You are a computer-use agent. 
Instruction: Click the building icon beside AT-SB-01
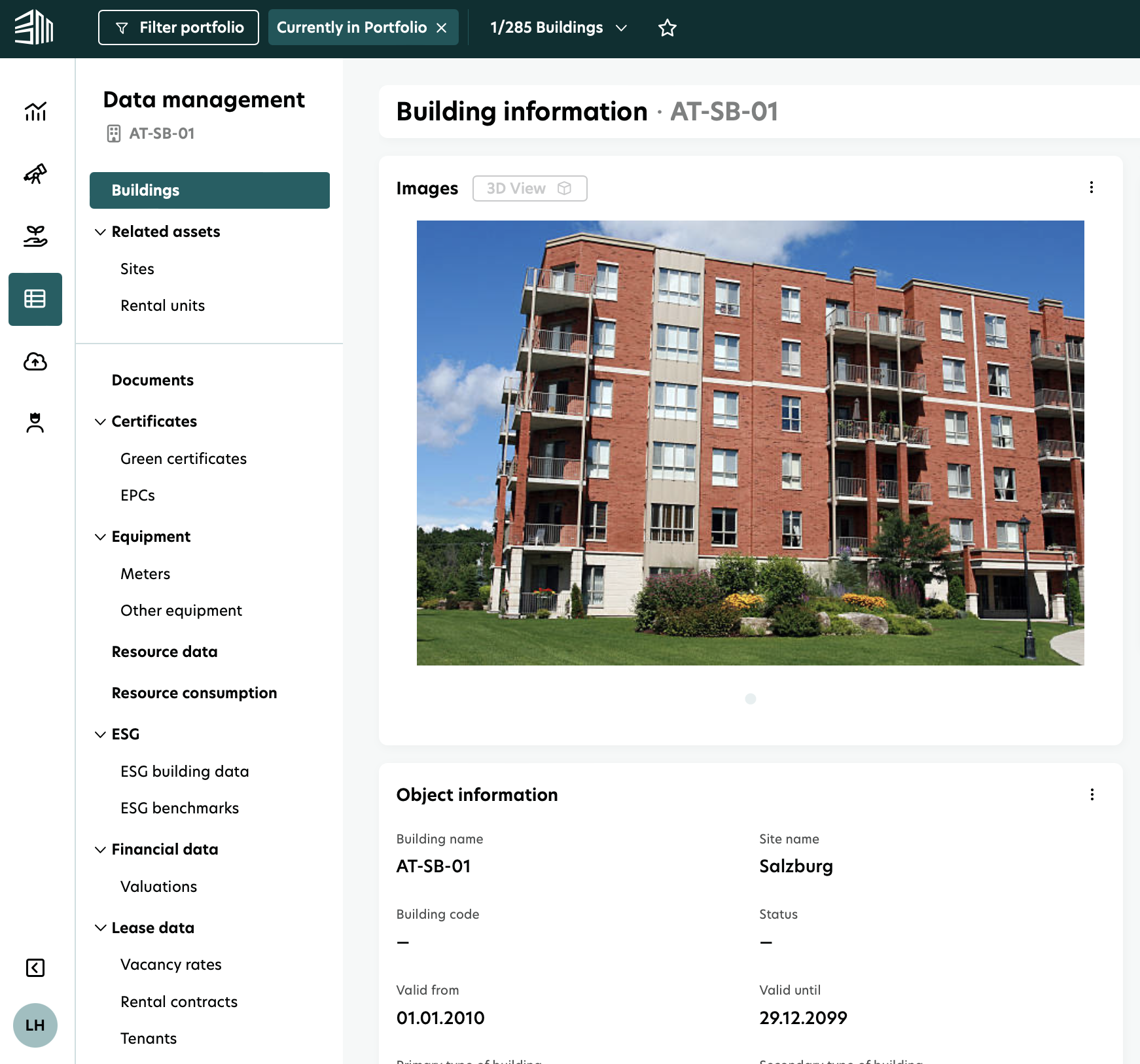click(114, 133)
